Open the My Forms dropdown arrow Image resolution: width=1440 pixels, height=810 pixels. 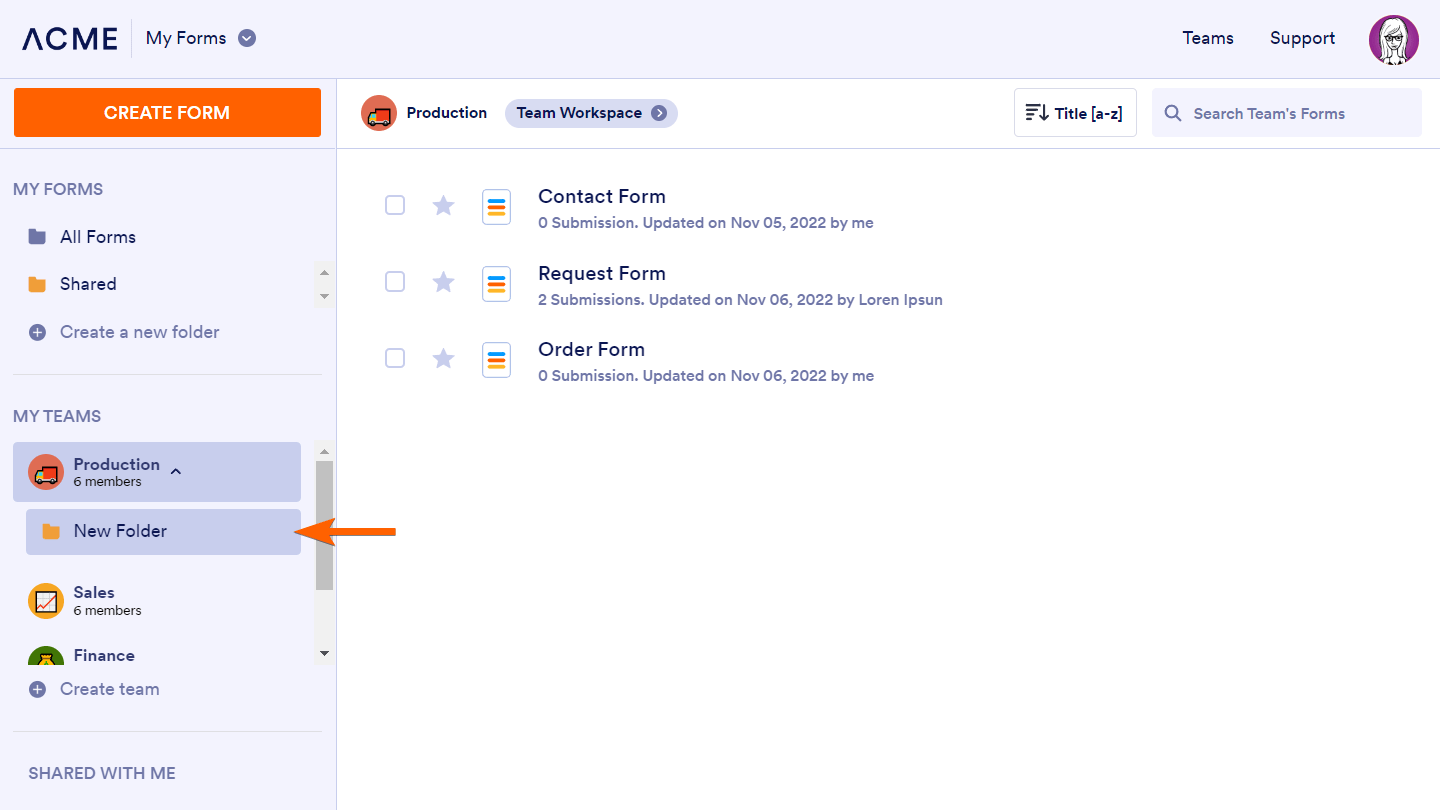[247, 39]
